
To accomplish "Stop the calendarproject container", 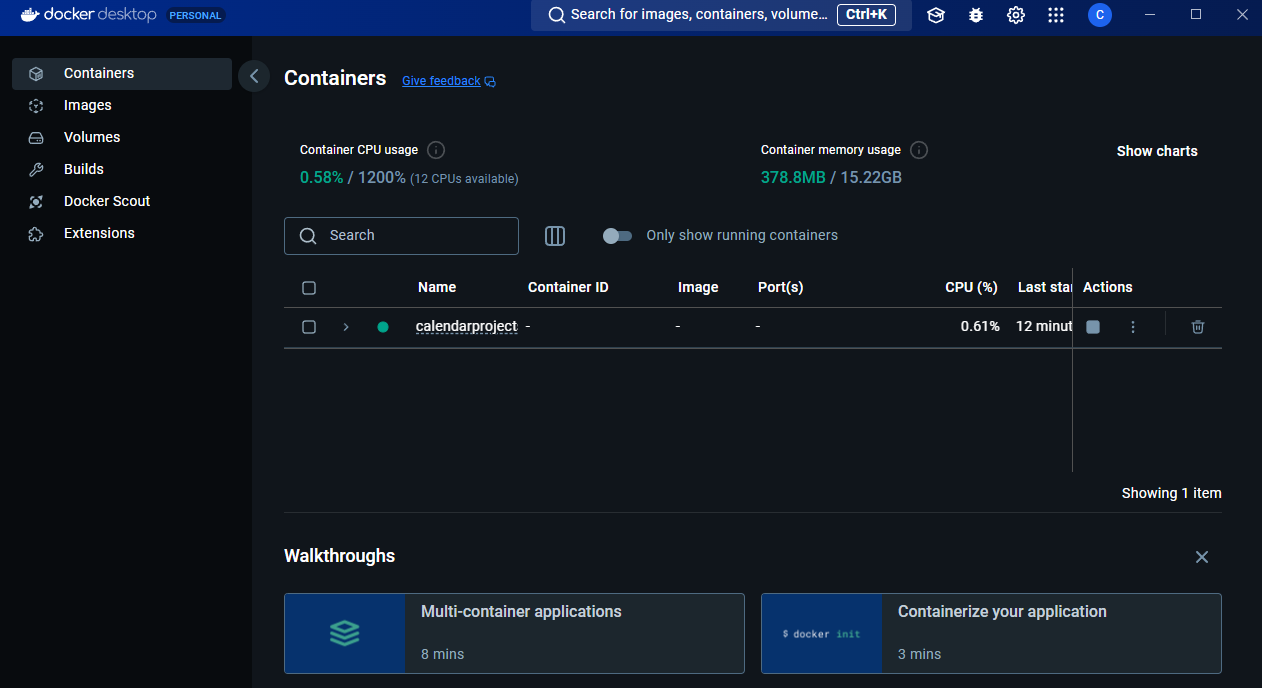I will 1093,327.
